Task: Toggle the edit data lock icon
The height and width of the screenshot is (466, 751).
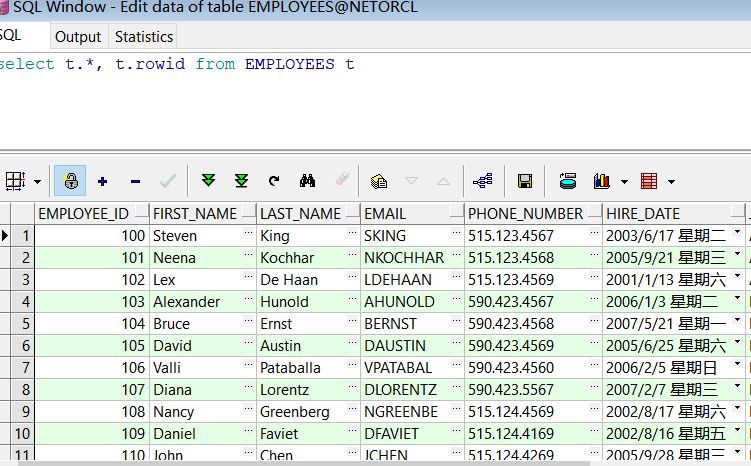Action: coord(70,181)
